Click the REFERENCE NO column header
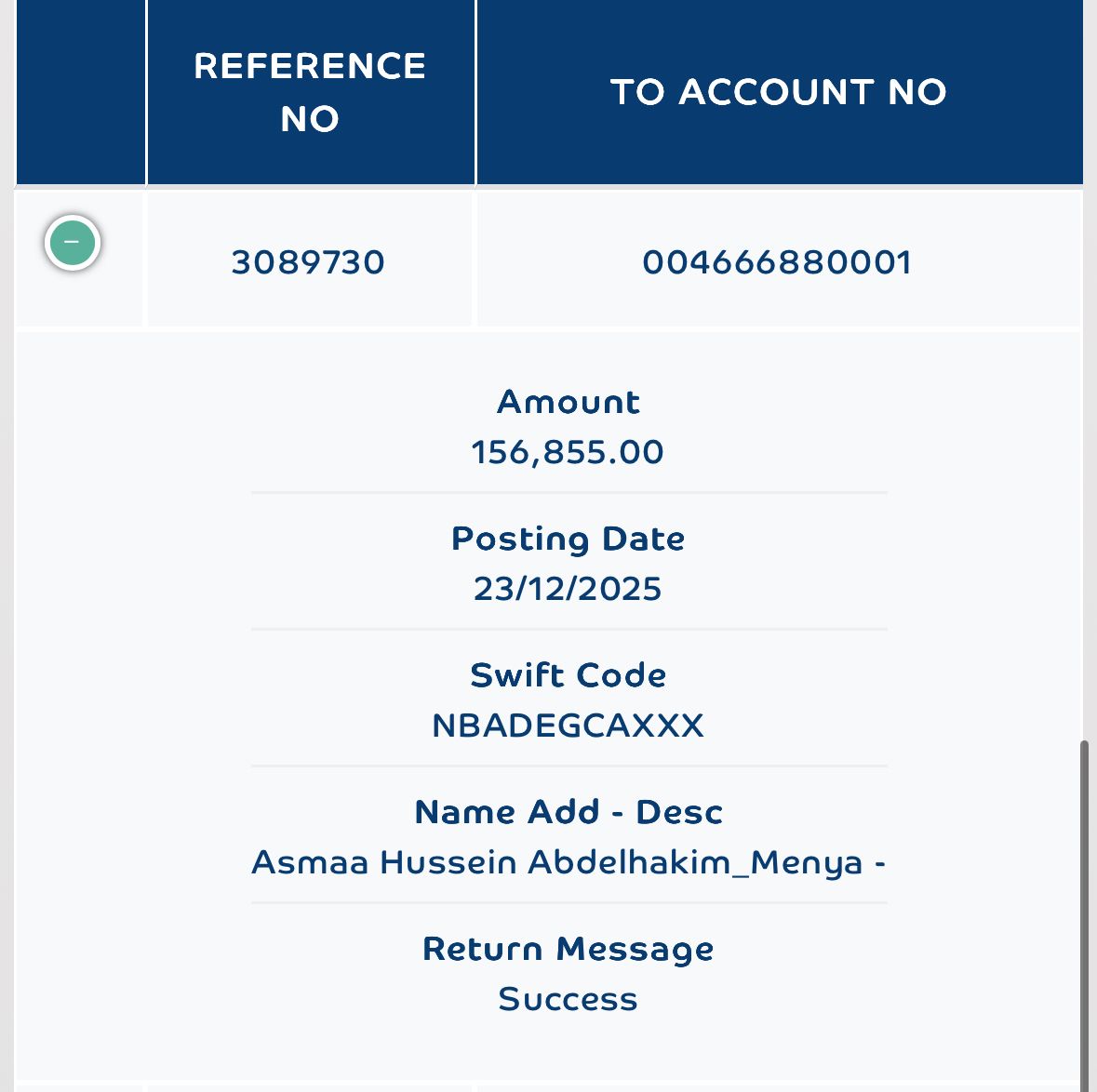The height and width of the screenshot is (1092, 1097). pyautogui.click(x=310, y=92)
